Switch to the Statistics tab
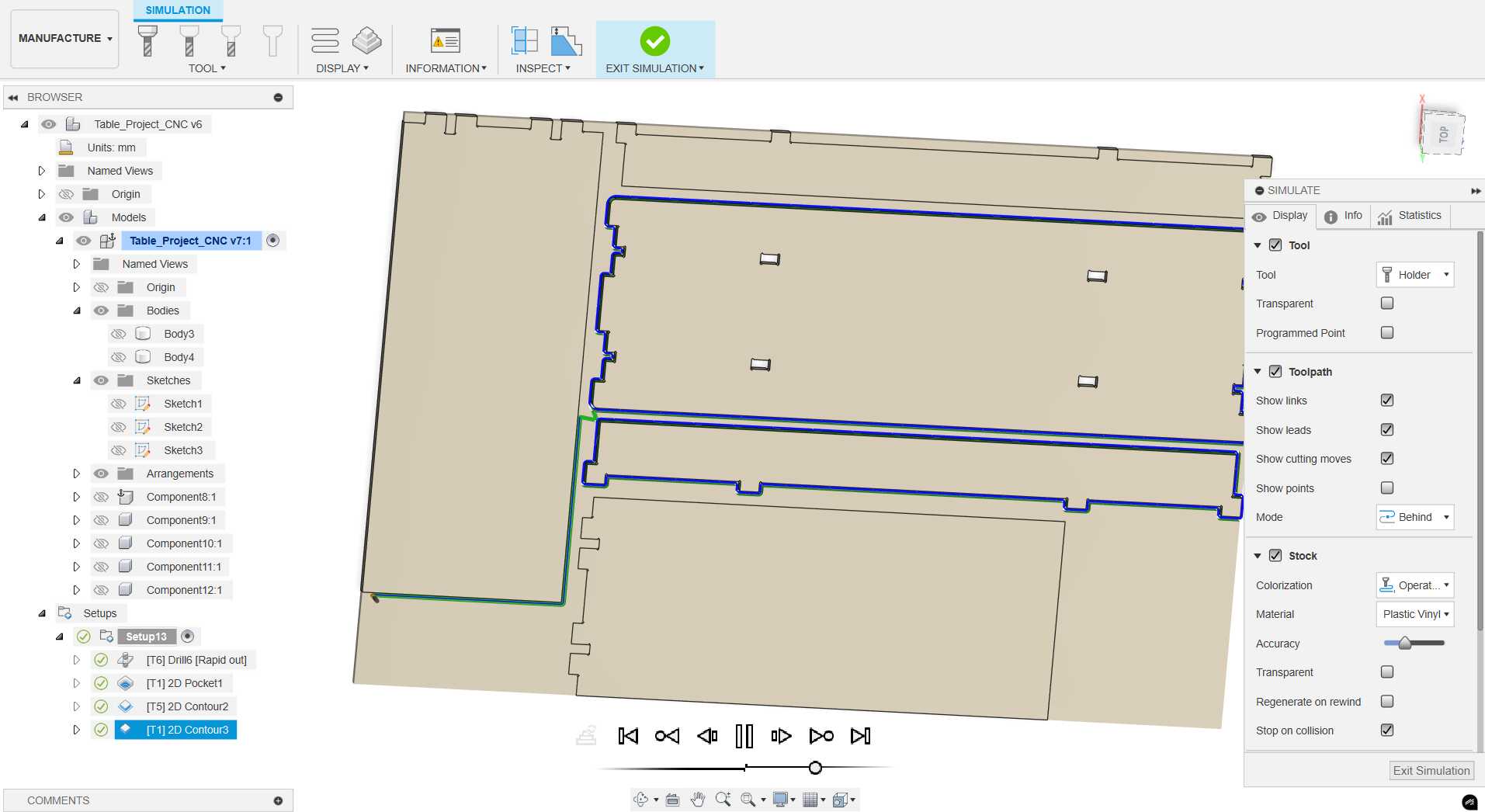Viewport: 1485px width, 812px height. click(1410, 216)
